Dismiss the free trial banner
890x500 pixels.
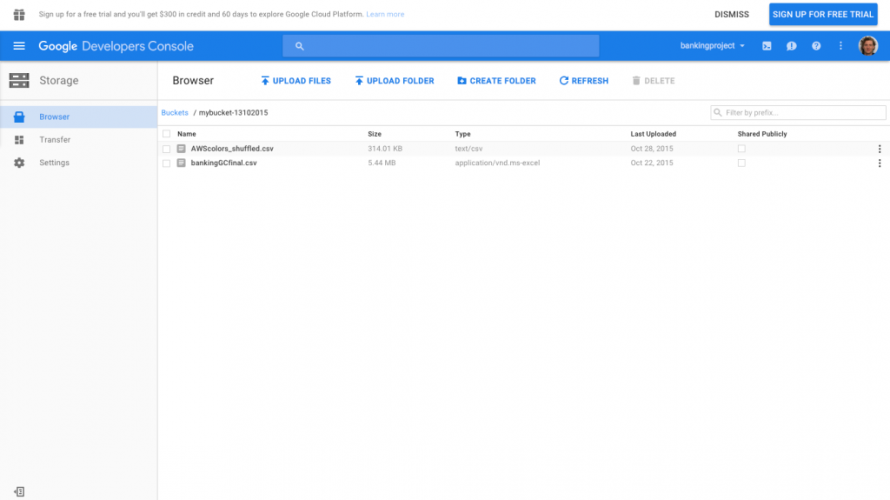click(x=732, y=14)
